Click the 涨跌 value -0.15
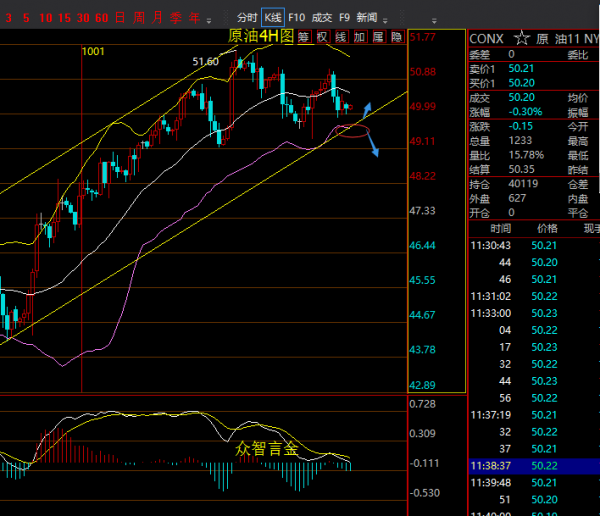The image size is (600, 516). tap(521, 126)
